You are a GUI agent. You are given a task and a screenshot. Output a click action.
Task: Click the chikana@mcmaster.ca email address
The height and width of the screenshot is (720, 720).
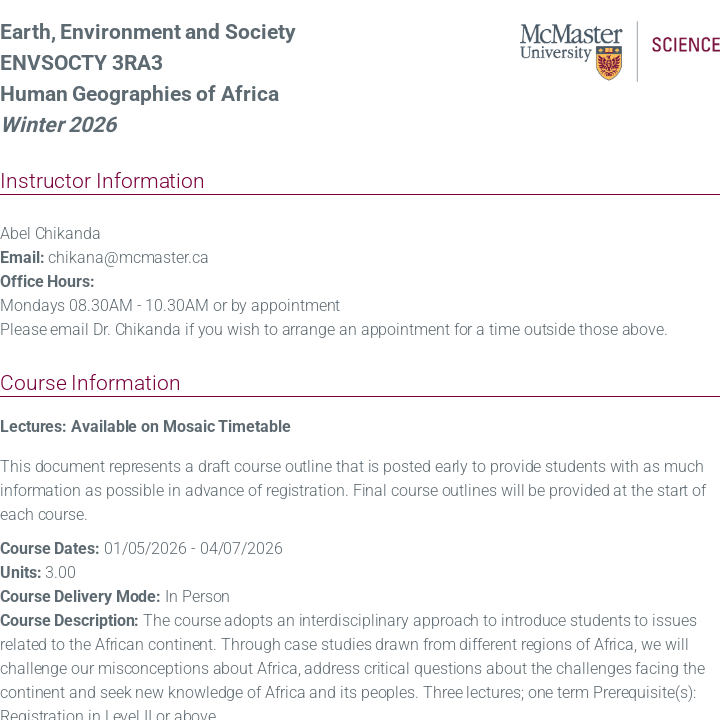pos(128,257)
